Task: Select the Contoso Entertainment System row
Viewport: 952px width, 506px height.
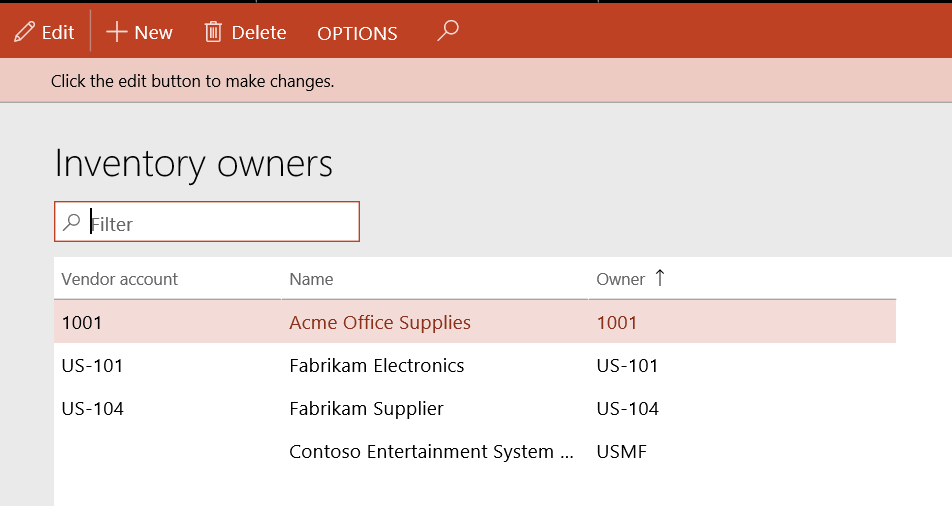Action: 475,452
